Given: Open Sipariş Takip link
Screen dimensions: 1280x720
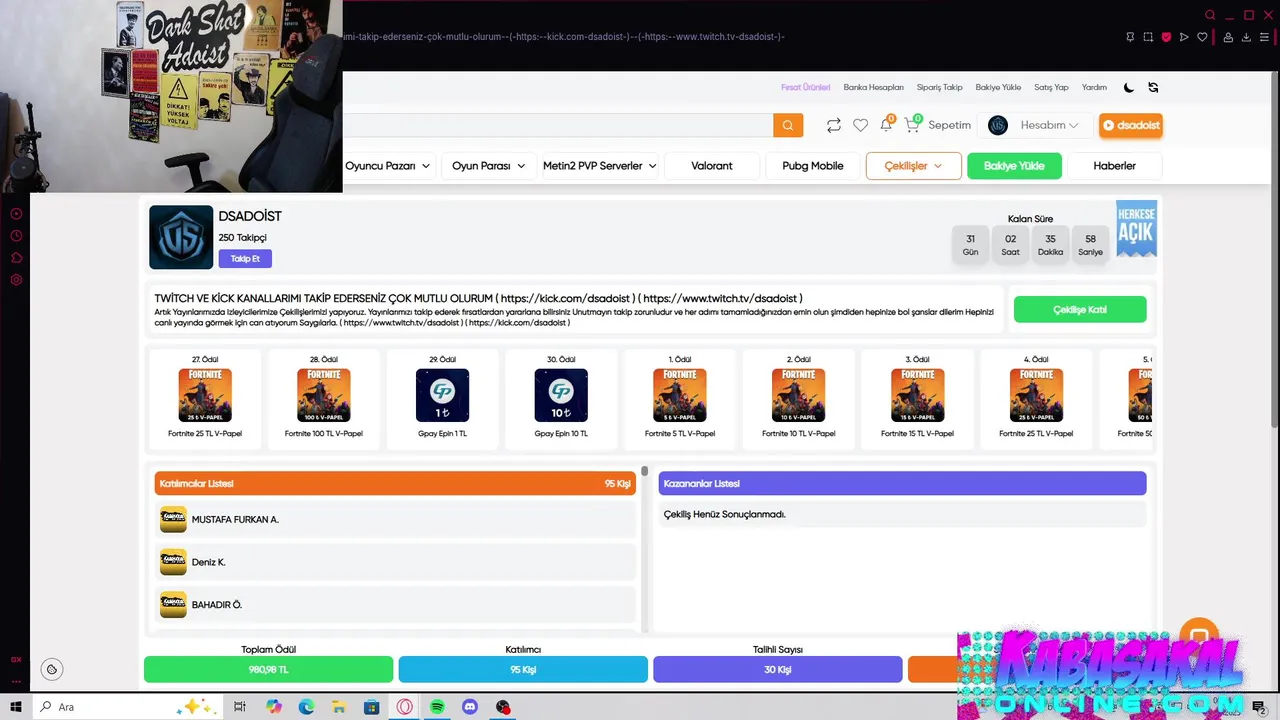Looking at the screenshot, I should coord(940,87).
